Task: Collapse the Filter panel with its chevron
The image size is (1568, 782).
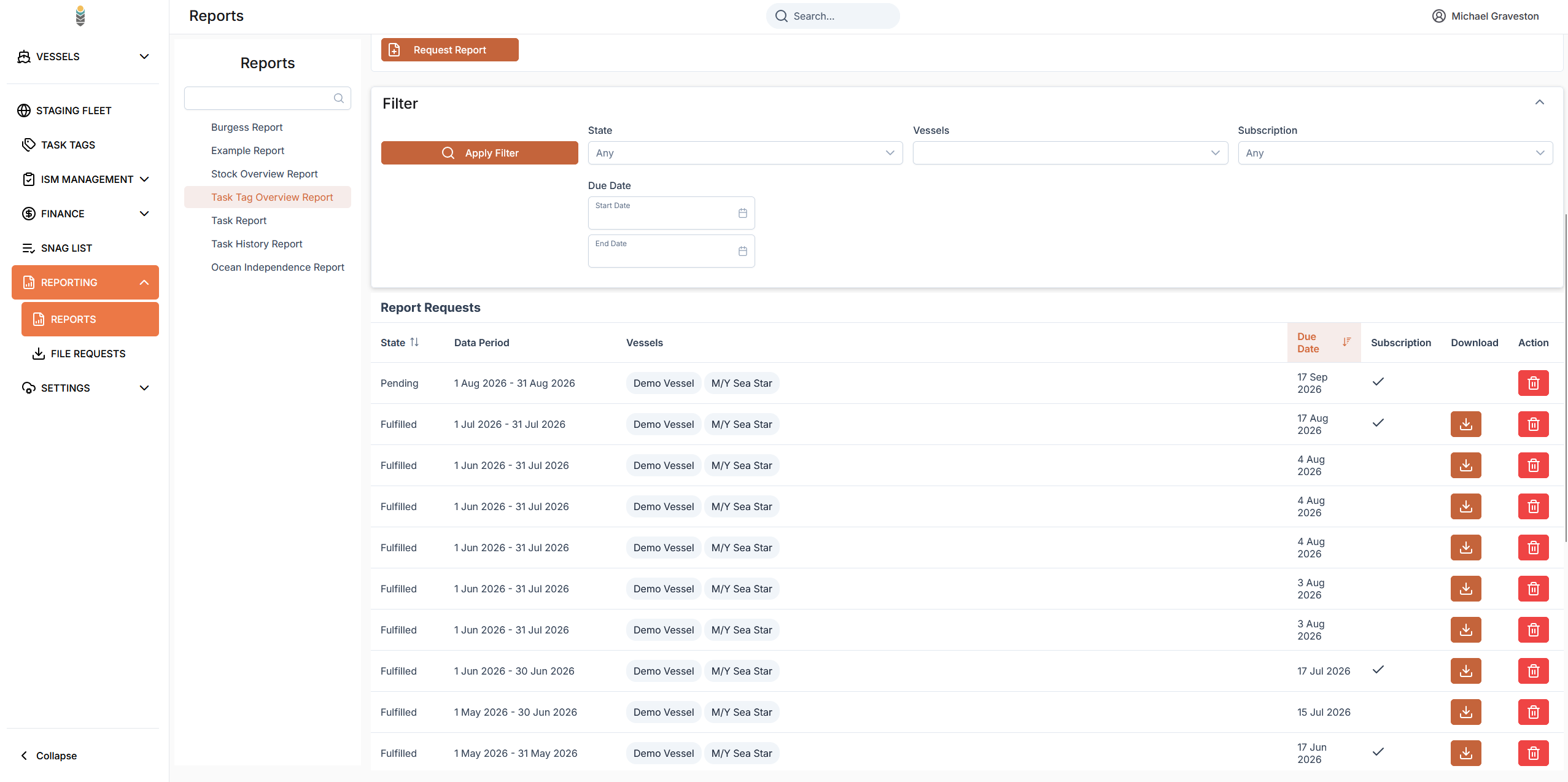Action: (x=1539, y=103)
